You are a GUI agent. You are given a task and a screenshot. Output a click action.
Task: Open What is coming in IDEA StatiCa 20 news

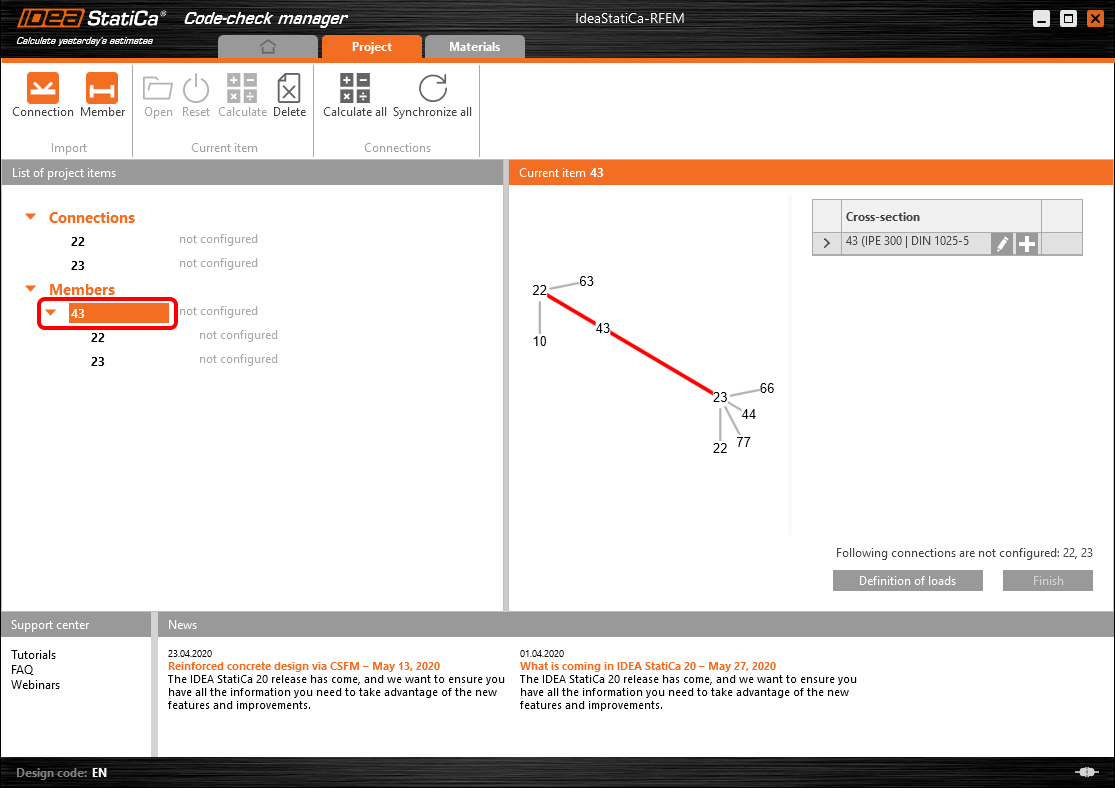click(x=648, y=666)
